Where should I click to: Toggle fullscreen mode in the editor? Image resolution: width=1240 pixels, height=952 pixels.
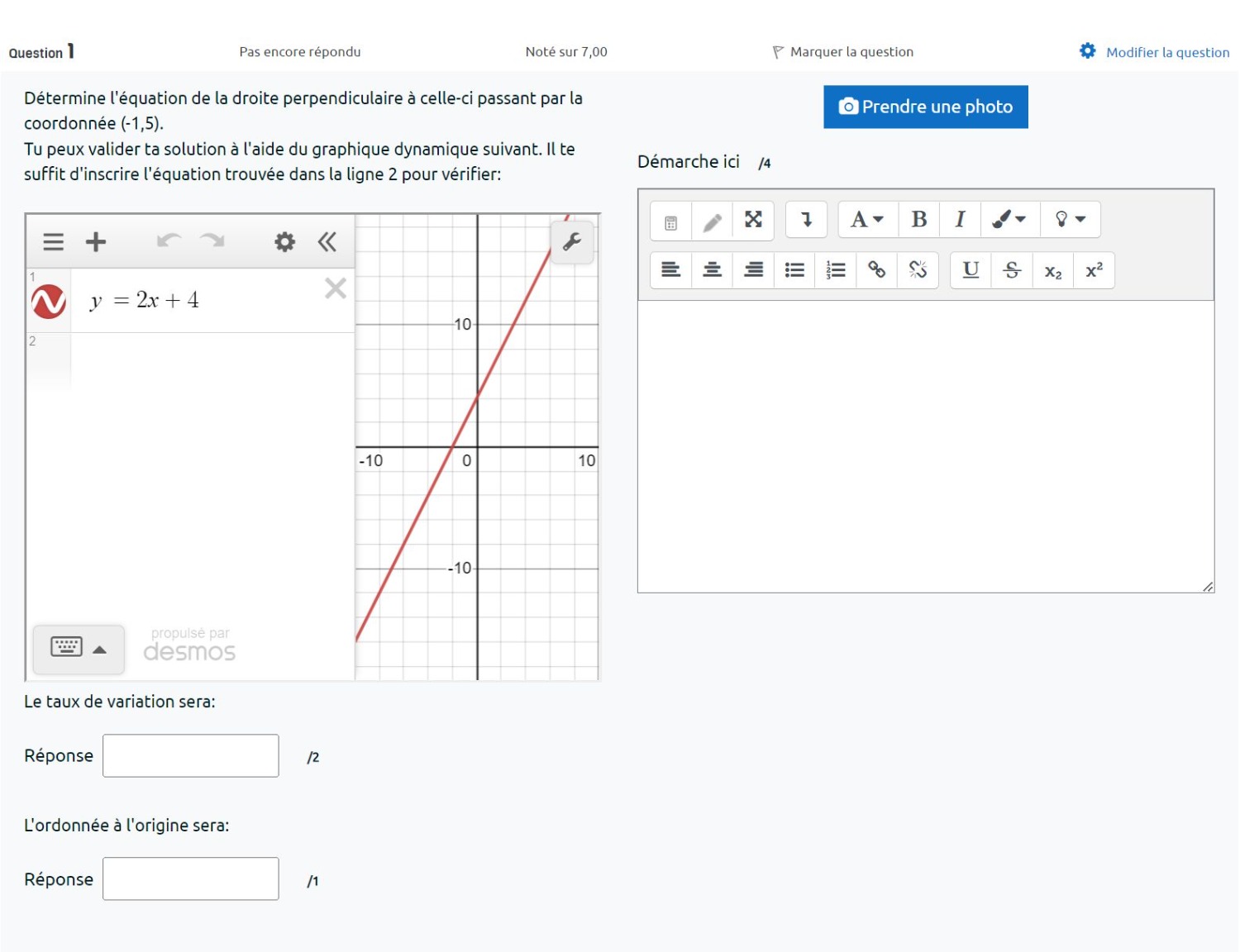753,220
